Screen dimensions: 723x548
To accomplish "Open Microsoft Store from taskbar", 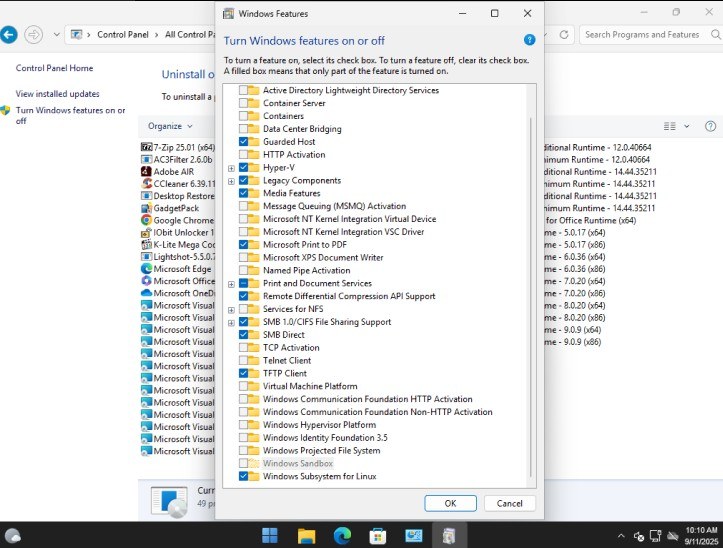I will [378, 536].
